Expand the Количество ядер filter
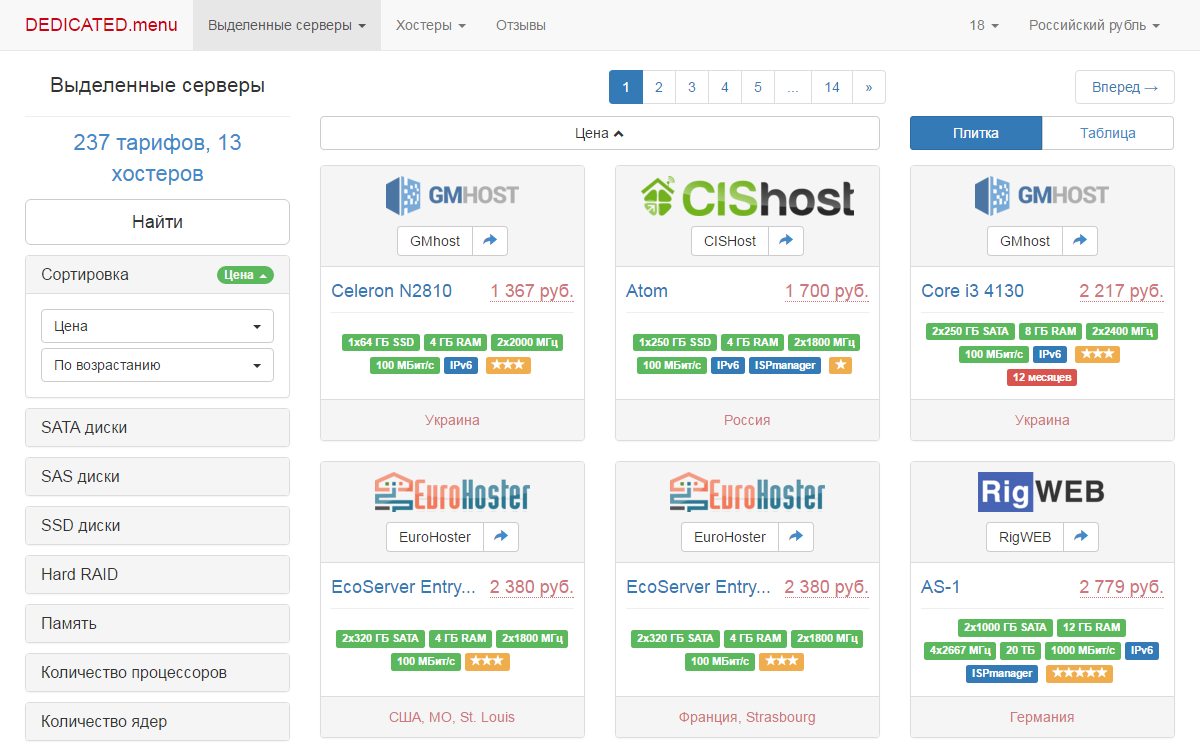 (x=157, y=722)
